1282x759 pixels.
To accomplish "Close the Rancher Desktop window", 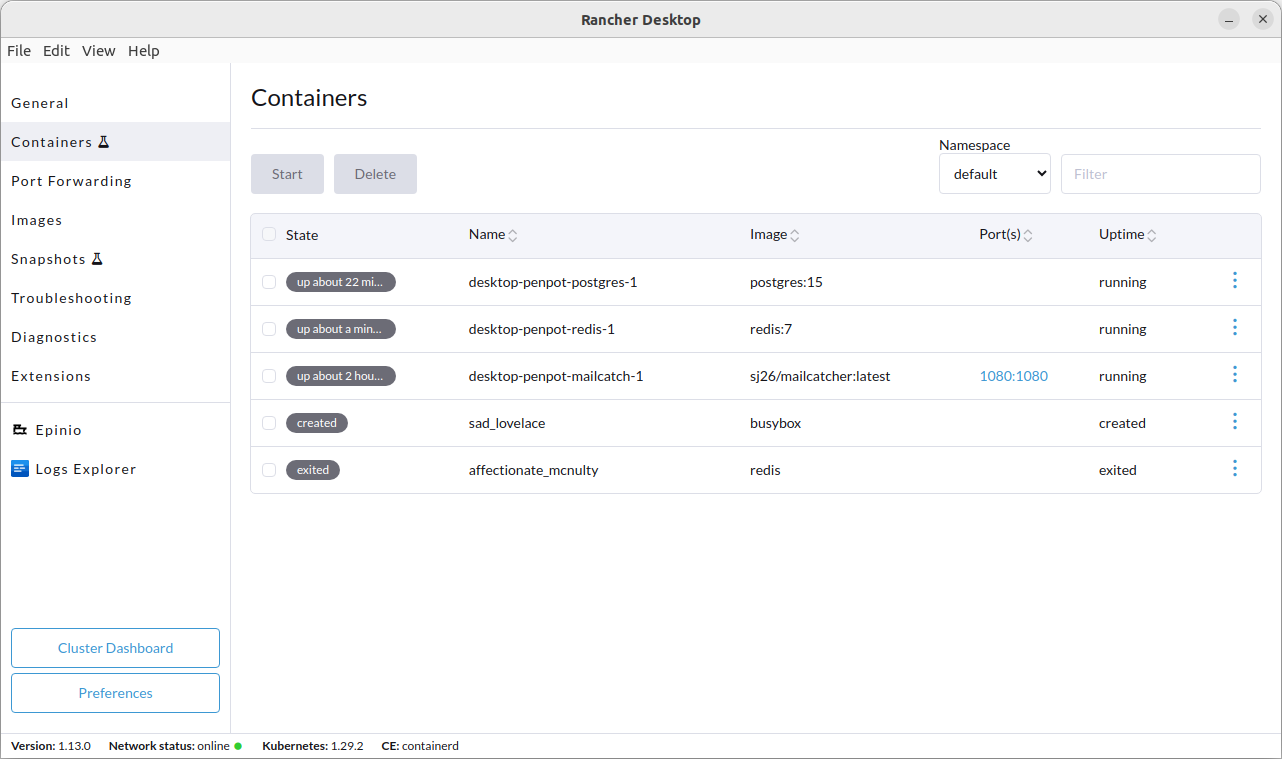I will pyautogui.click(x=1263, y=20).
